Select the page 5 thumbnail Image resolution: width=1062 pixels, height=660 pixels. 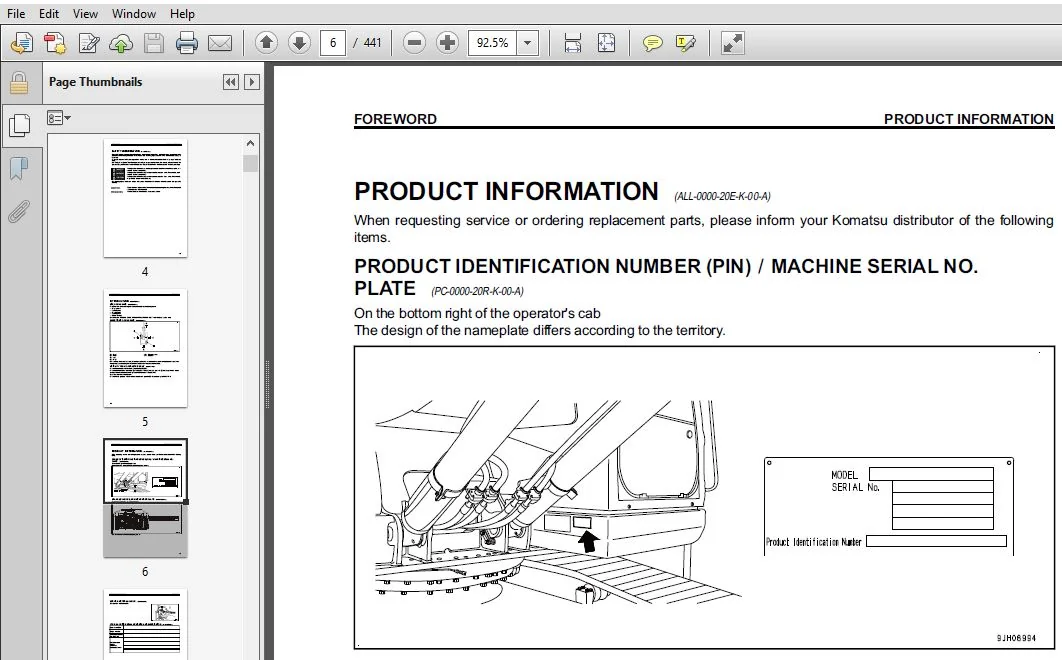tap(145, 348)
